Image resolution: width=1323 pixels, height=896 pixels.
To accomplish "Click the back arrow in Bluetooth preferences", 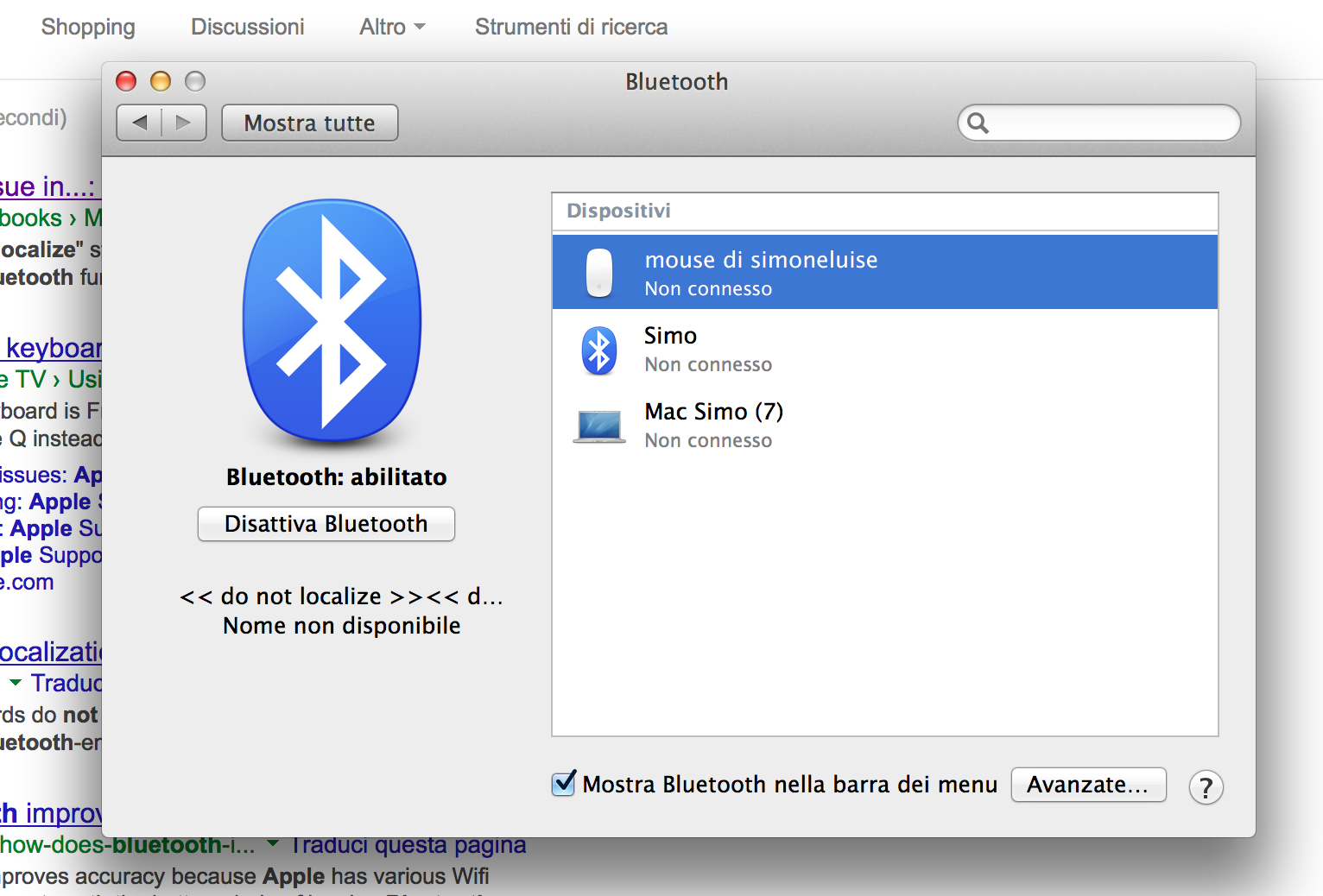I will pos(139,123).
